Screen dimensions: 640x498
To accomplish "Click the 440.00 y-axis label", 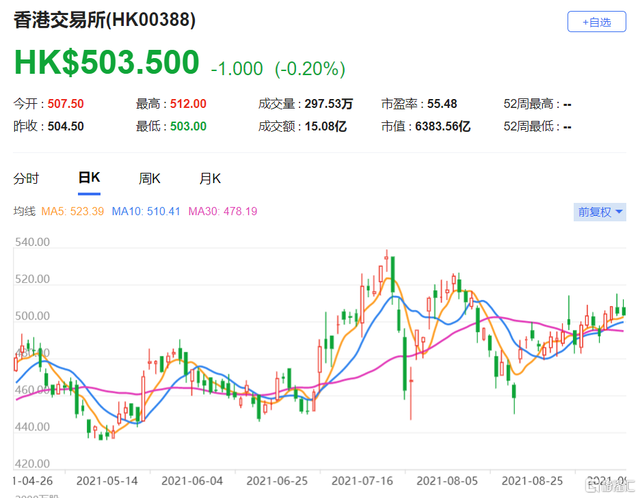I will coord(32,427).
